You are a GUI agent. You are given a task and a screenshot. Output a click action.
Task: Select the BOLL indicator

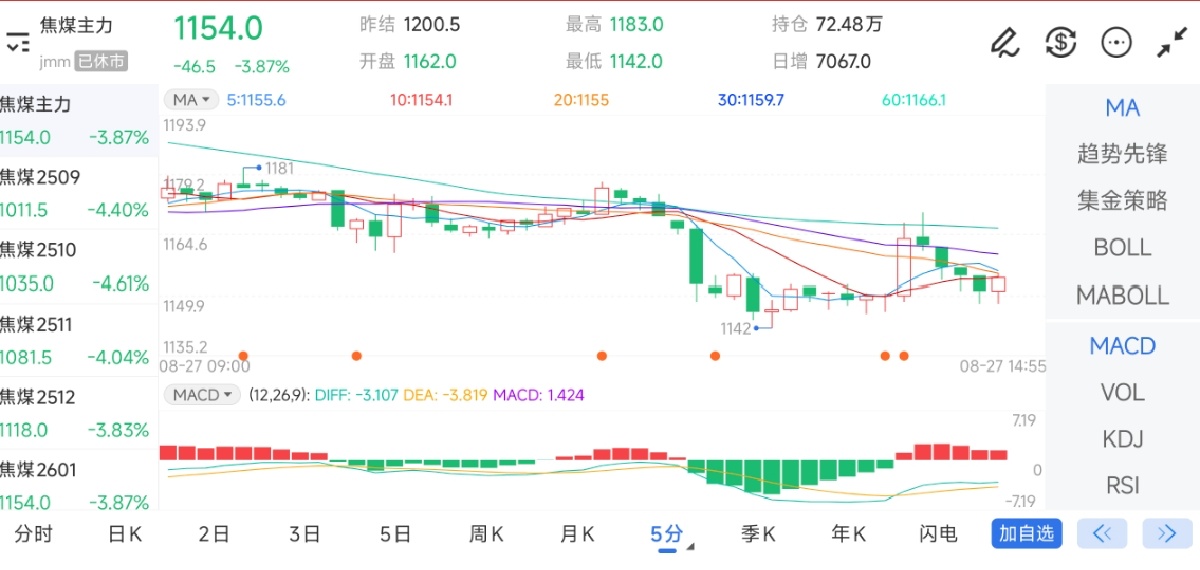(1122, 247)
